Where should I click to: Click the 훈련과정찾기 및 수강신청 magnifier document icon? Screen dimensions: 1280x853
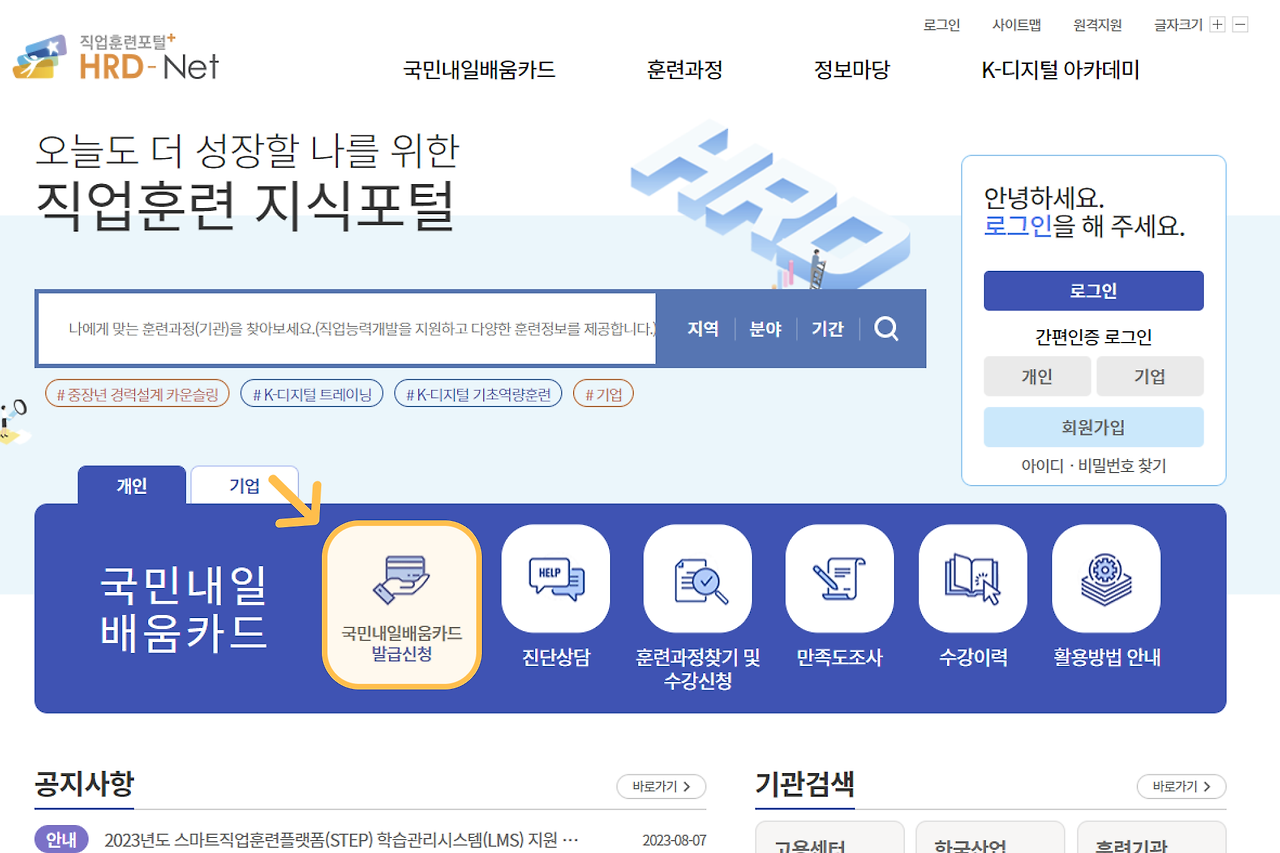tap(697, 578)
